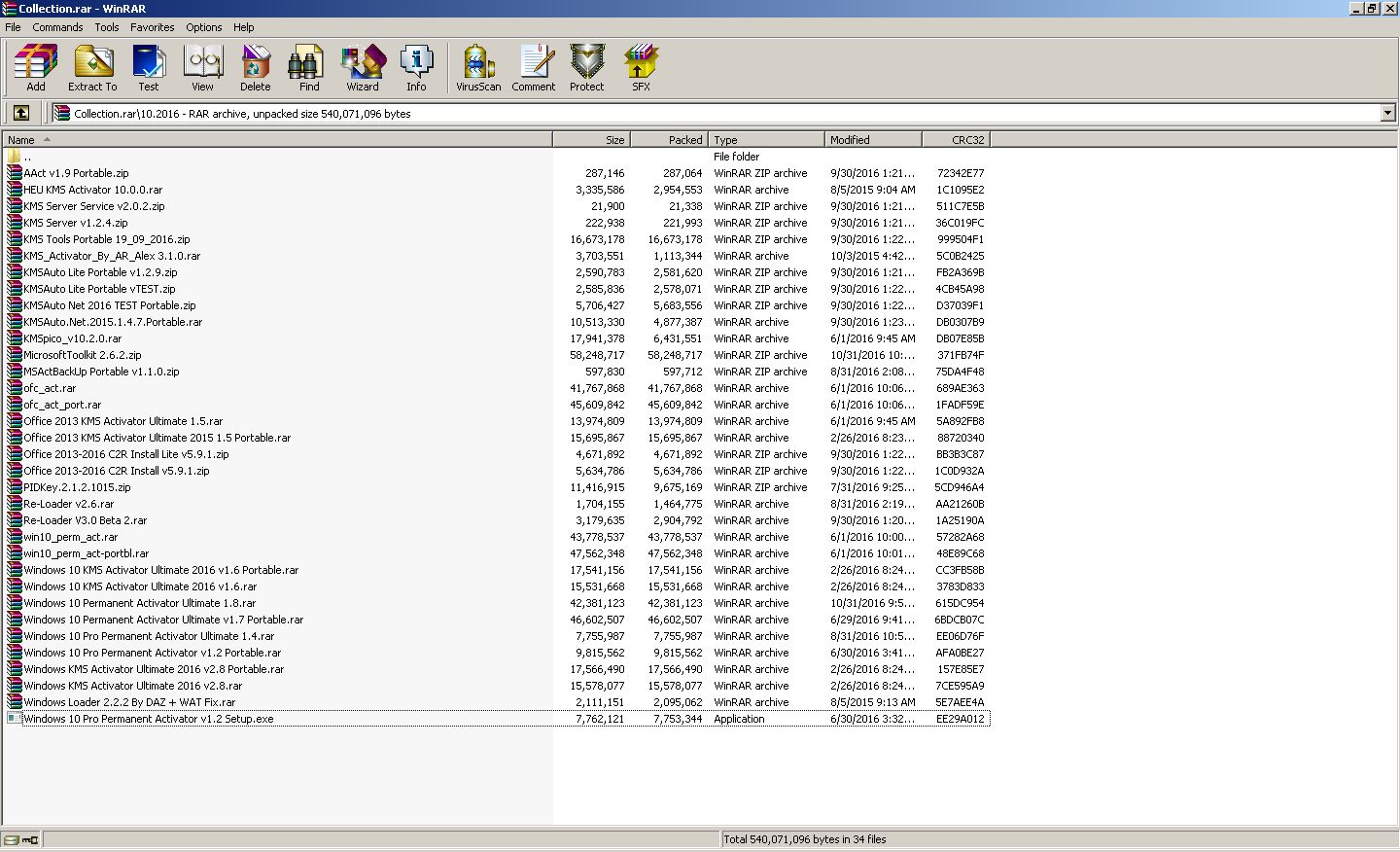Screen dimensions: 1400x852
Task: Select Windows Loader 2.2.2 By DAZ + WAT Fix.rar
Action: [x=129, y=702]
